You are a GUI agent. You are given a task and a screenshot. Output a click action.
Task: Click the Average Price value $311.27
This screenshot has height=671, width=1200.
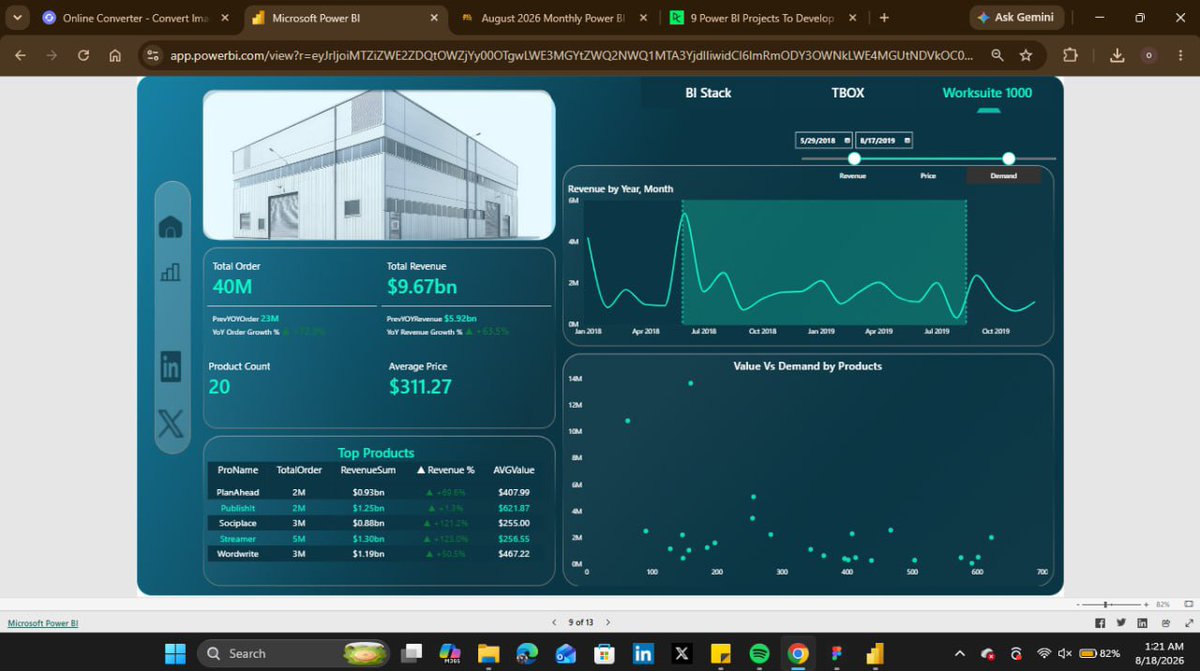click(420, 387)
